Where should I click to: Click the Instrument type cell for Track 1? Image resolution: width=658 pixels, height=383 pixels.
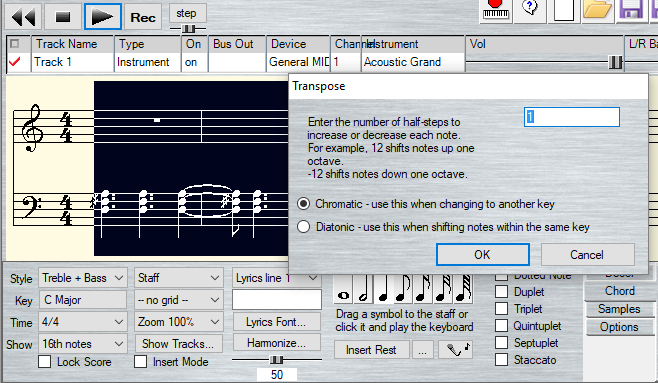(x=148, y=62)
